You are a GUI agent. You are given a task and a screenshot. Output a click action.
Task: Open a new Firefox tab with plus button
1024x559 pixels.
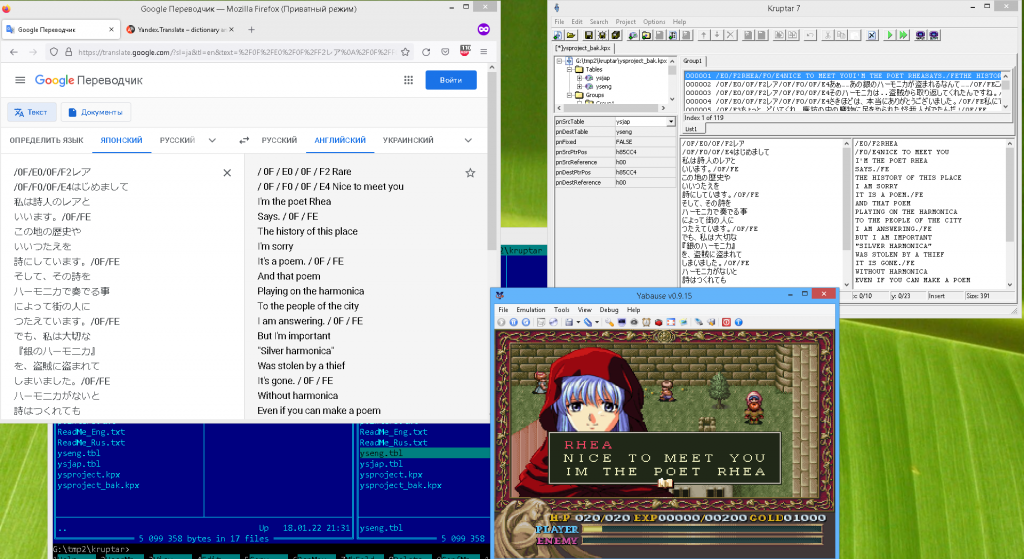pos(251,29)
